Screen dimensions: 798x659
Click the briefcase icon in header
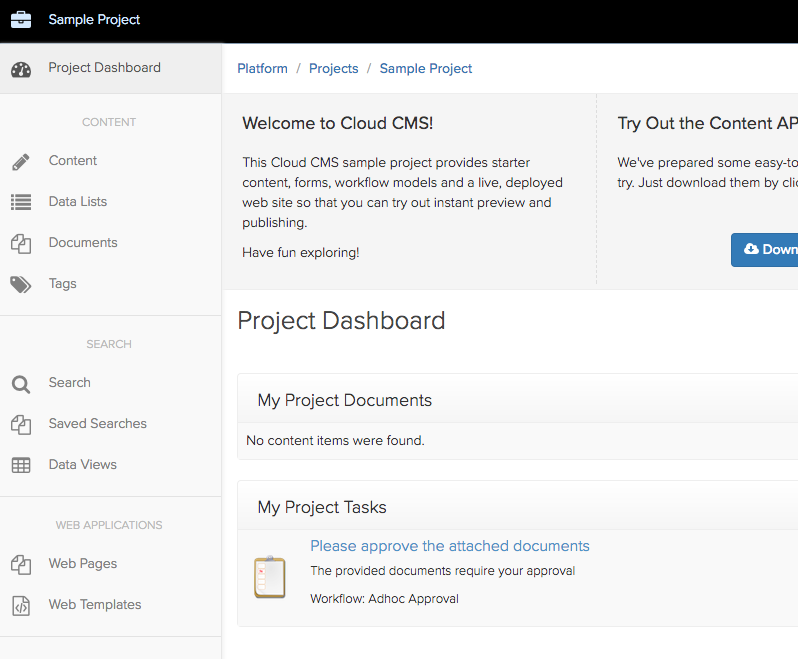(x=21, y=20)
